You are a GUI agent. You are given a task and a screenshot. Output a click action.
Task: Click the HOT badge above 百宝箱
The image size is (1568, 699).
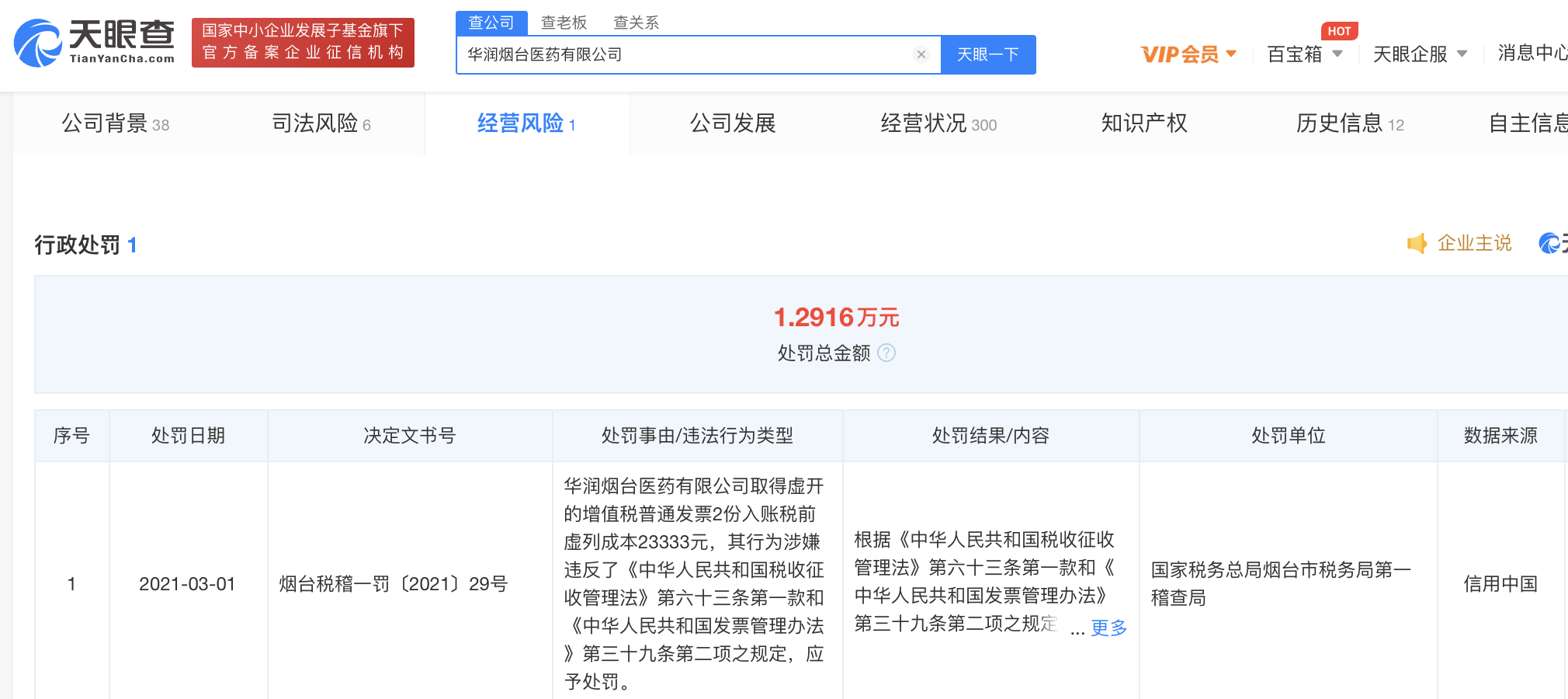click(x=1339, y=31)
